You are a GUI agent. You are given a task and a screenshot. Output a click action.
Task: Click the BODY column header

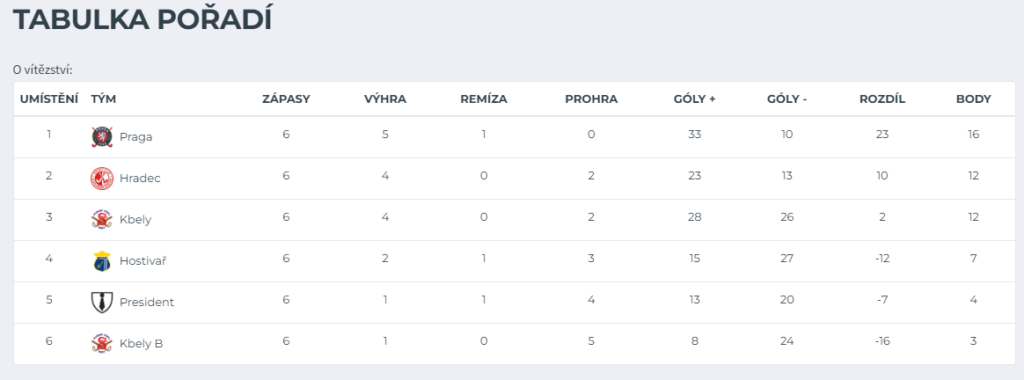[x=974, y=99]
